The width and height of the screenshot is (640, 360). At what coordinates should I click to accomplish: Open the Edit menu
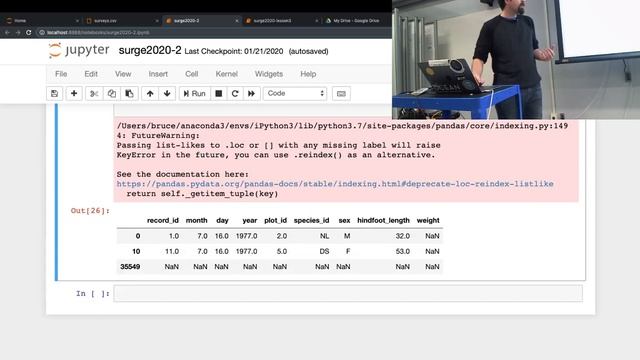(91, 74)
